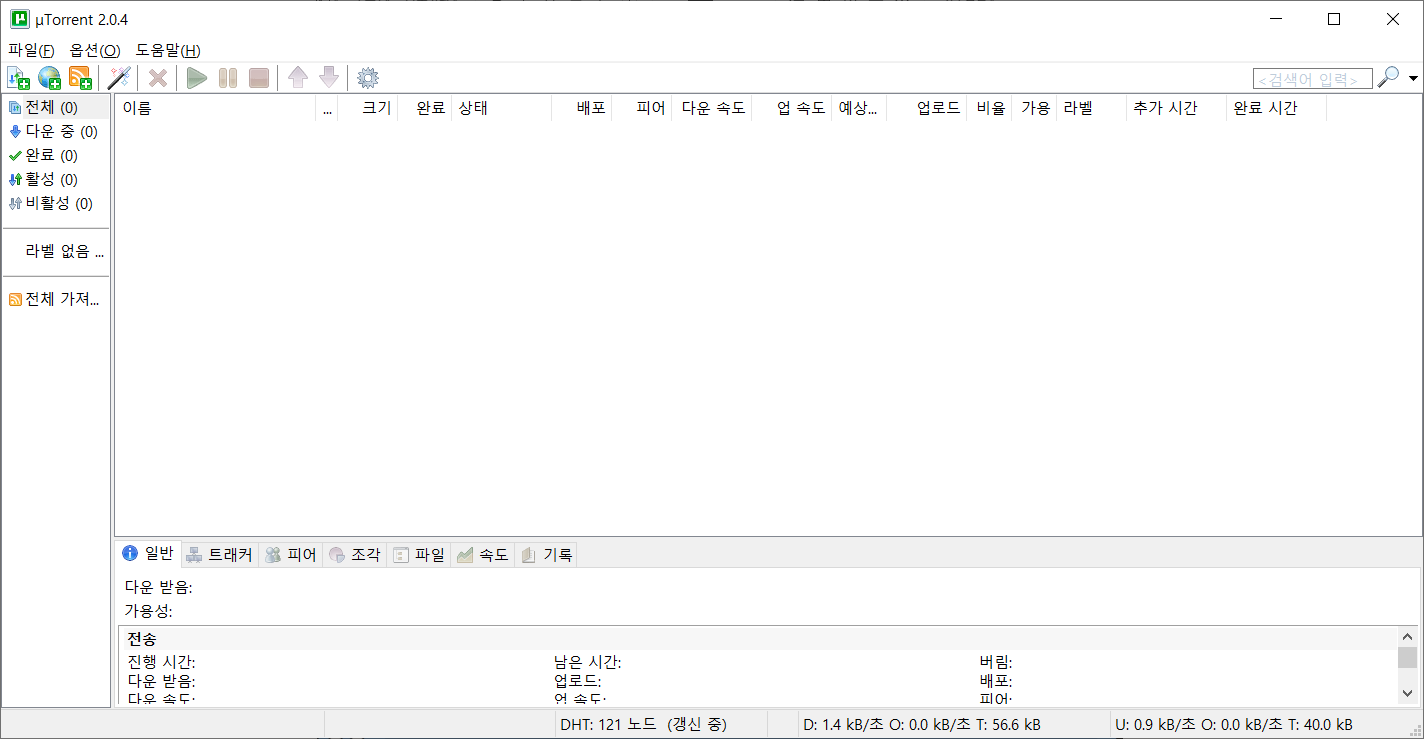The width and height of the screenshot is (1424, 739).
Task: Open the 도움말(H) menu
Action: click(168, 50)
